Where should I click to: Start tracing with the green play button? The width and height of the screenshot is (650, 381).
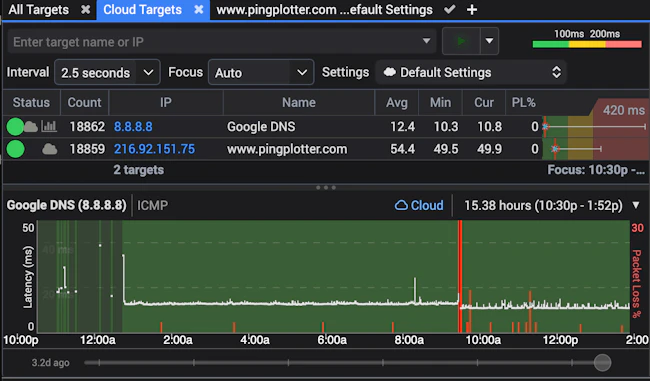(461, 41)
